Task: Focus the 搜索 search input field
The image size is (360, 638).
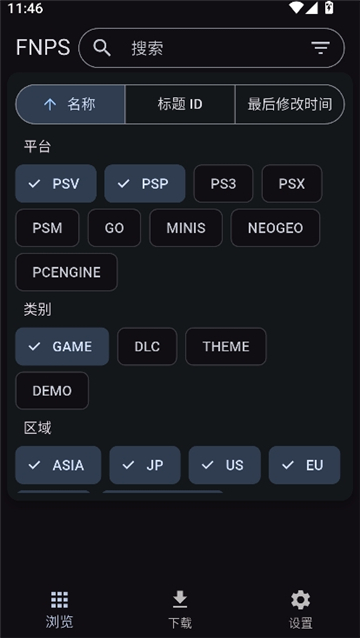Action: (x=212, y=48)
